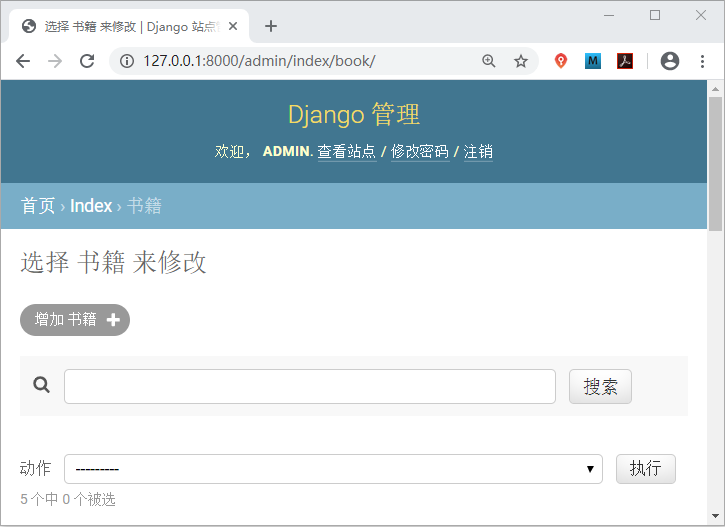Open the 动作 action dropdown
Viewport: 725px width, 527px height.
click(333, 469)
